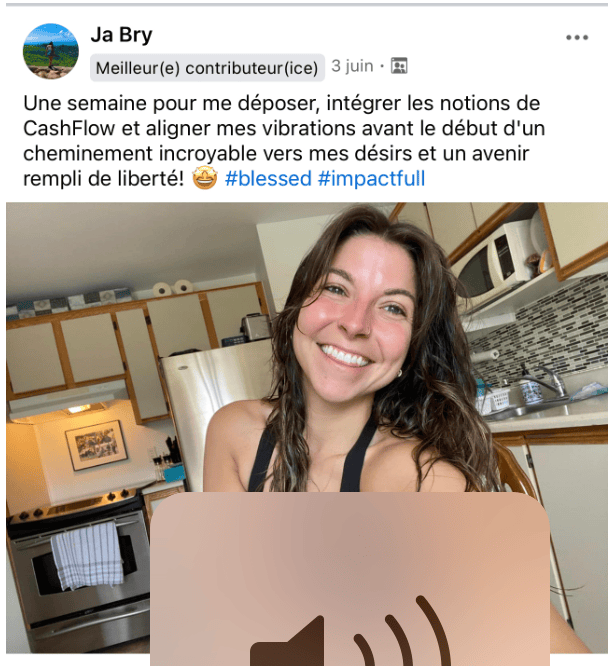Click the framed picture above the stove
Screen dimensions: 612x666
point(96,445)
